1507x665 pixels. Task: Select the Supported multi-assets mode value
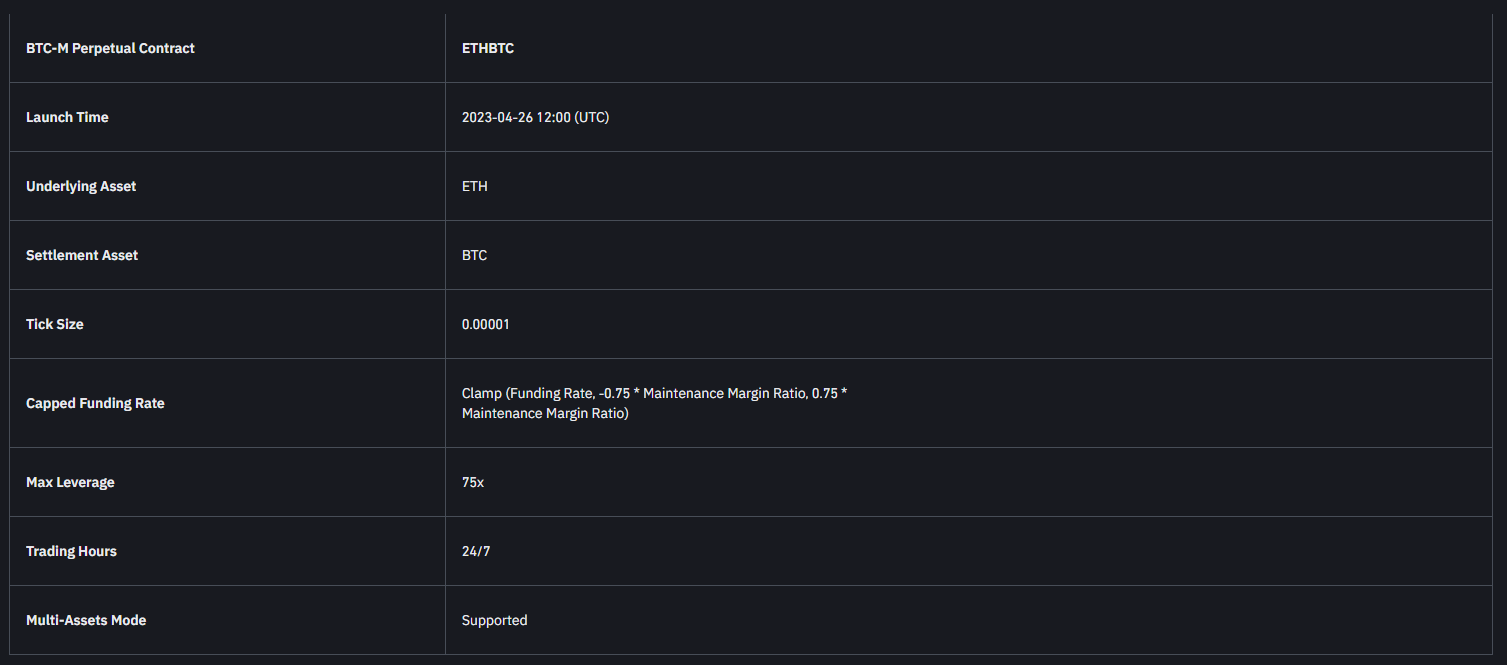(495, 620)
